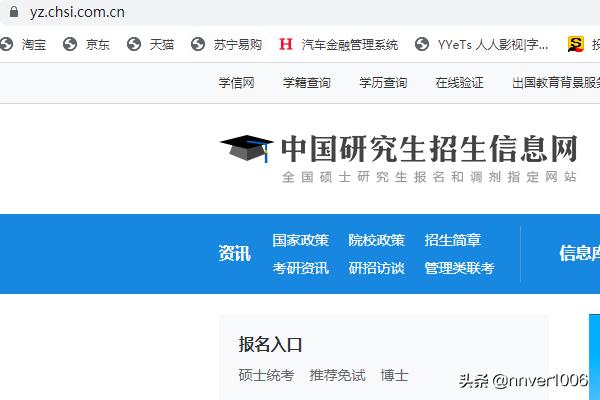Click the globe icon beside YYeTs 人人影视
The height and width of the screenshot is (400, 600).
[x=422, y=44]
